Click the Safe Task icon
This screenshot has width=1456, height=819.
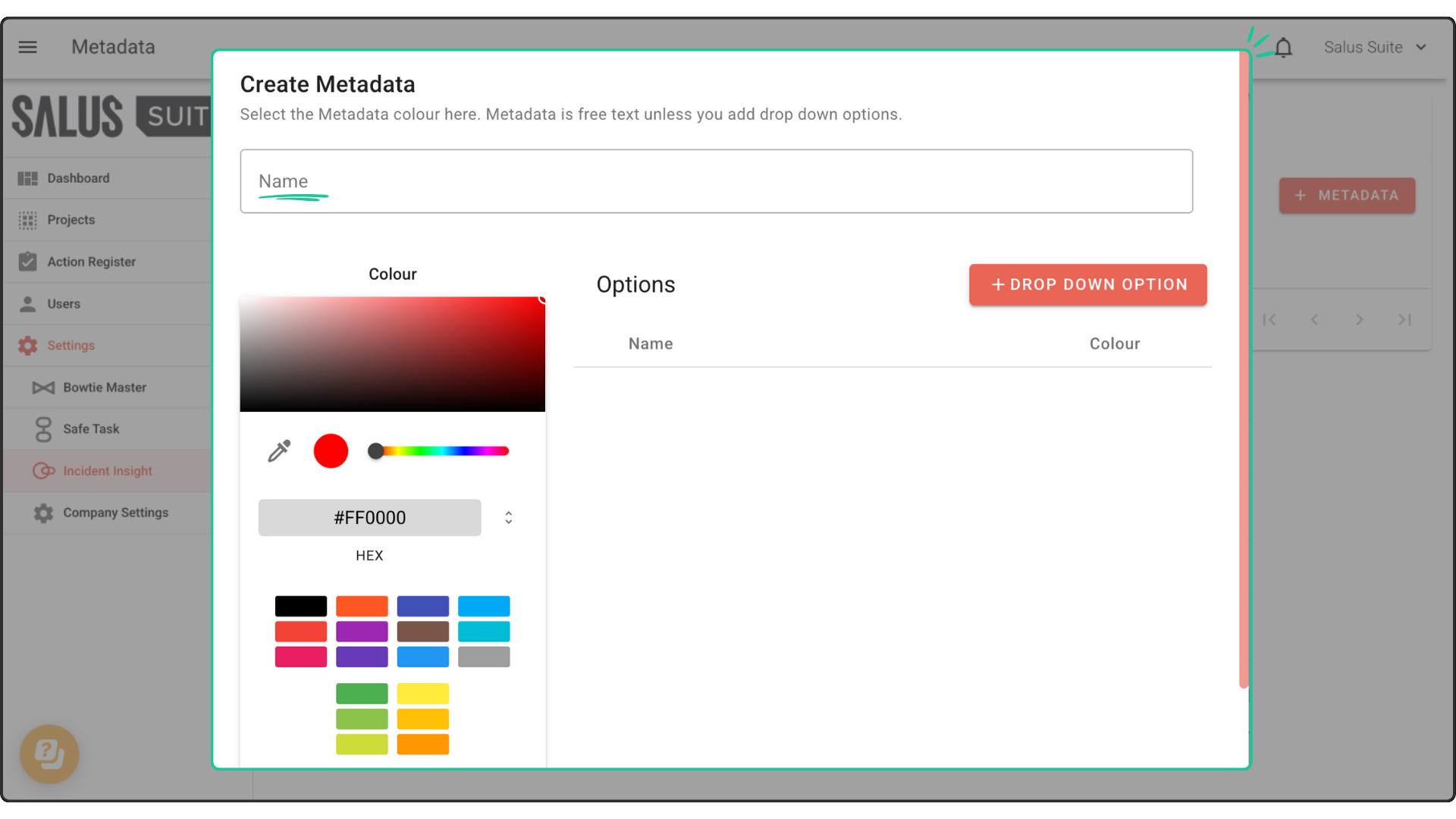43,429
